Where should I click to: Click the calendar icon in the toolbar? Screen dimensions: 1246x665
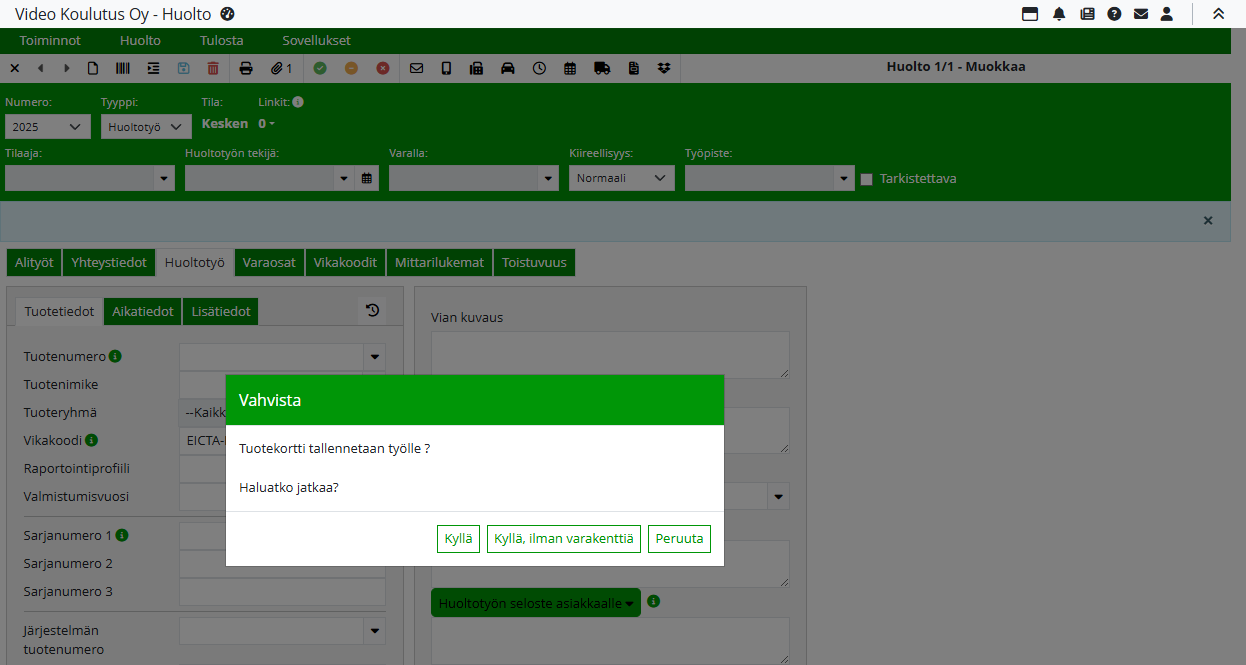(570, 68)
